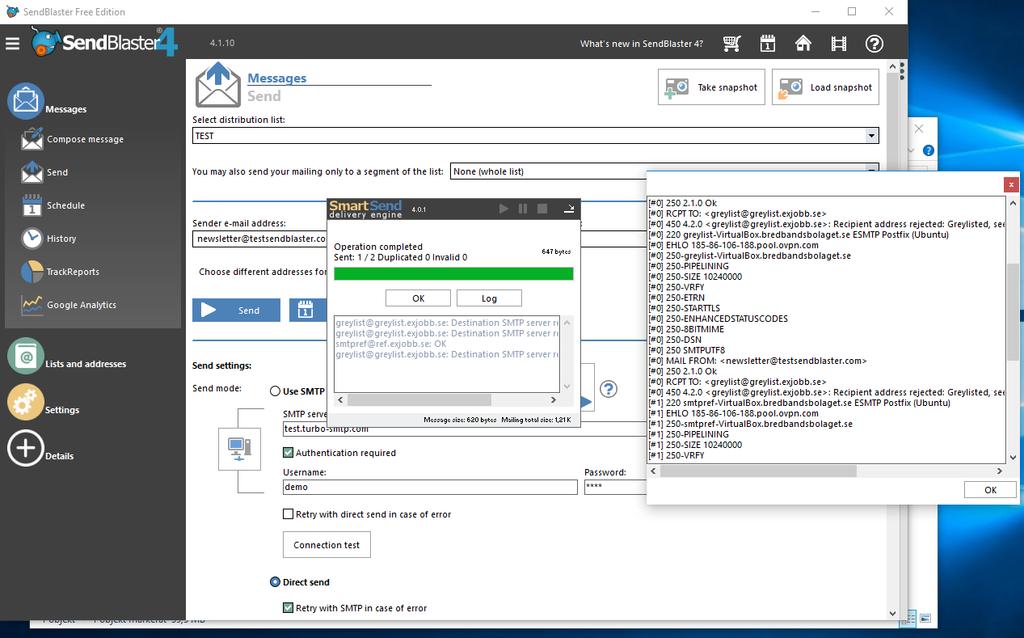Click the send settings help question mark
The width and height of the screenshot is (1024, 638).
609,389
